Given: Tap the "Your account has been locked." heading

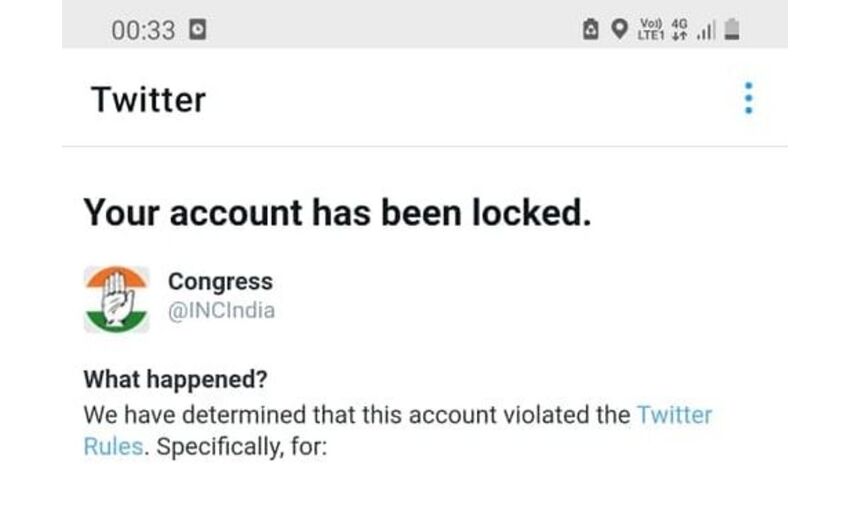Looking at the screenshot, I should 337,212.
